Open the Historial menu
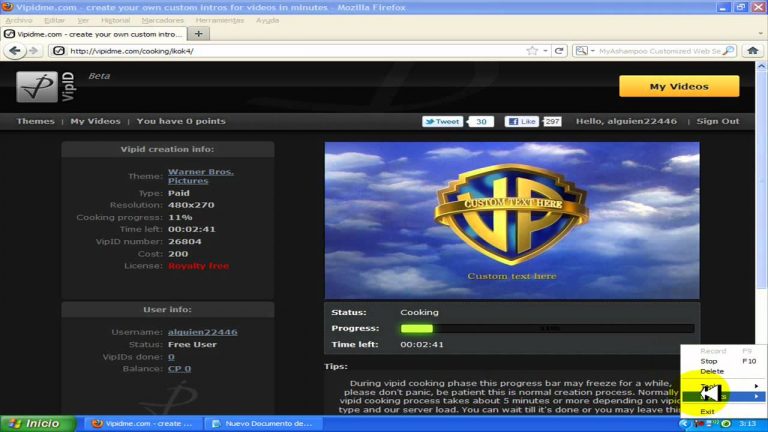768x432 pixels. click(115, 20)
